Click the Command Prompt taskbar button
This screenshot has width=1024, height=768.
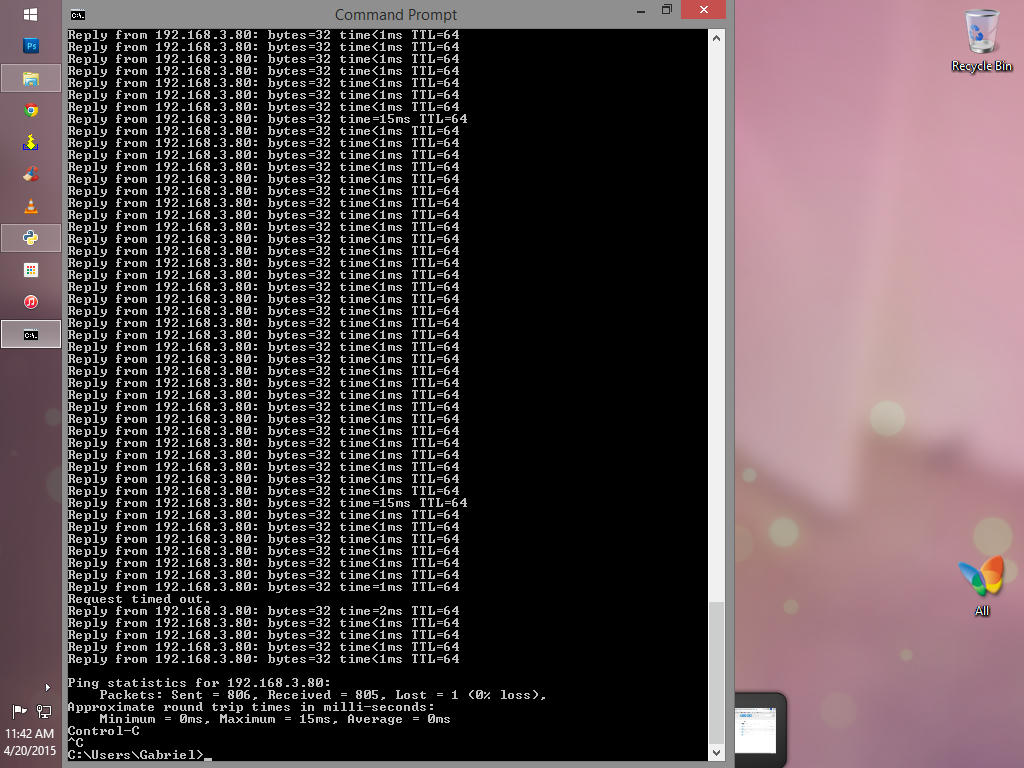31,334
